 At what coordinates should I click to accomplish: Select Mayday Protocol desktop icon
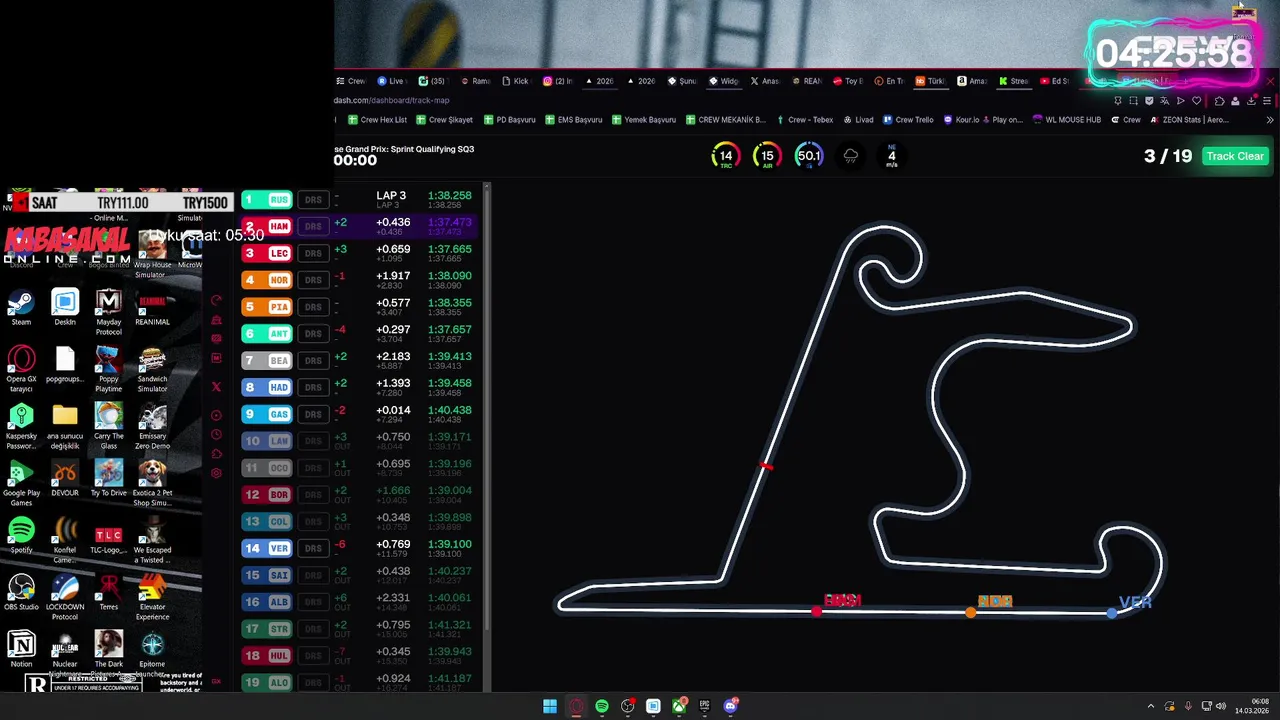tap(109, 312)
